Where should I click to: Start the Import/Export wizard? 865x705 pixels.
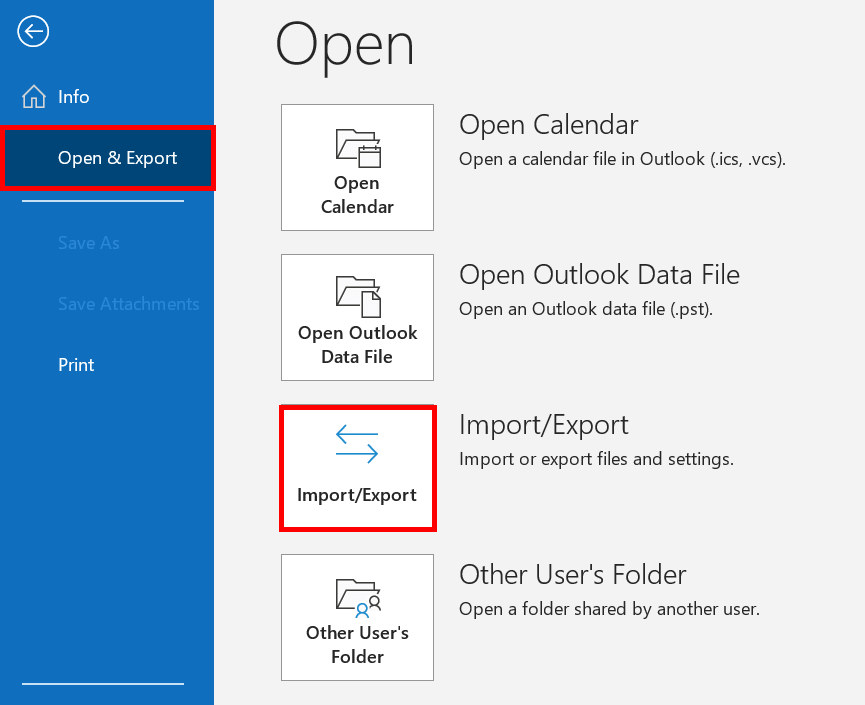pyautogui.click(x=357, y=468)
